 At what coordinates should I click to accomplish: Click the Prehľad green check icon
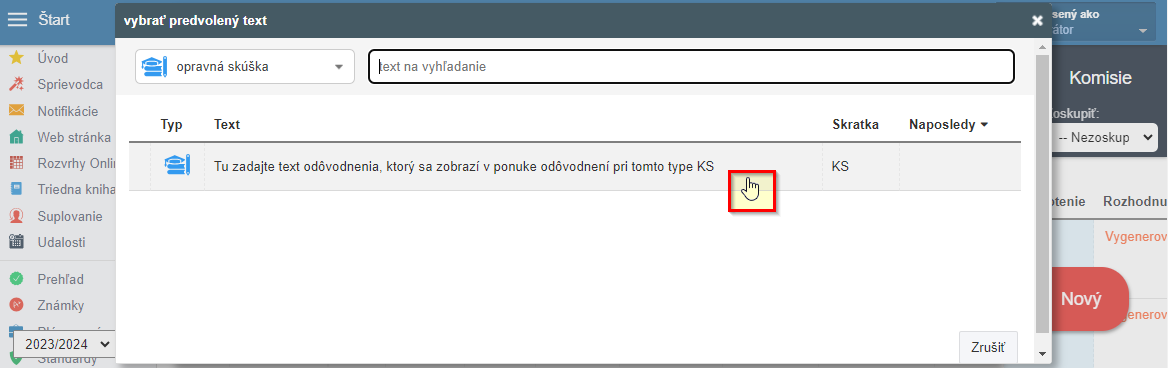tap(16, 279)
